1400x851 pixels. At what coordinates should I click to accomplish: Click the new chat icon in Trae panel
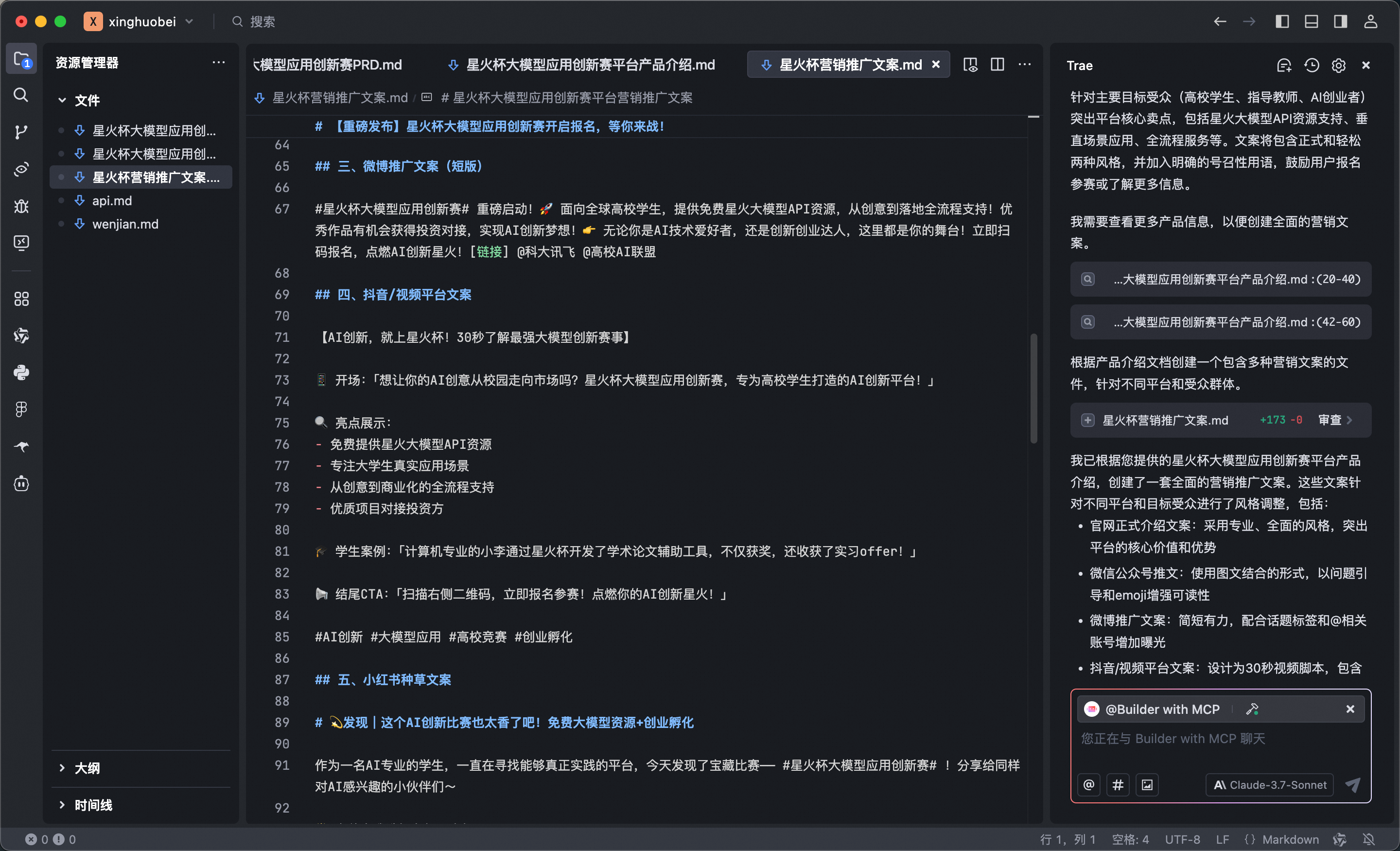pos(1284,65)
